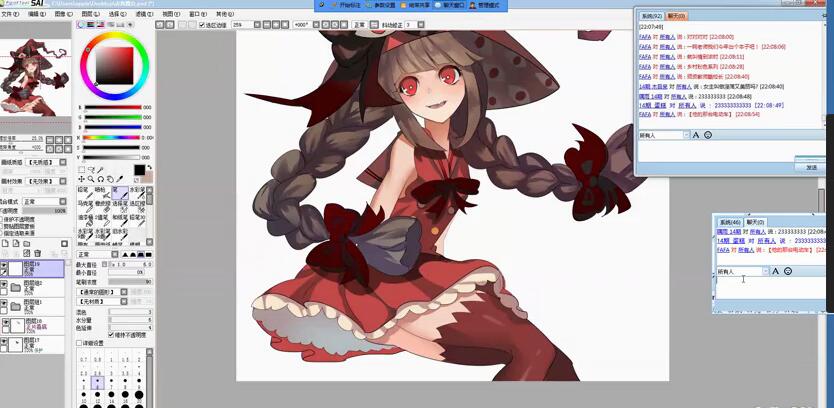Open the 无材质 brush texture dropdown
834x408 pixels.
[124, 302]
